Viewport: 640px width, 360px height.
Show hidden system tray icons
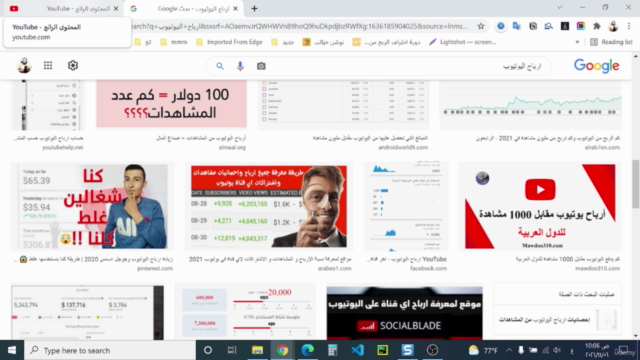[x=509, y=350]
